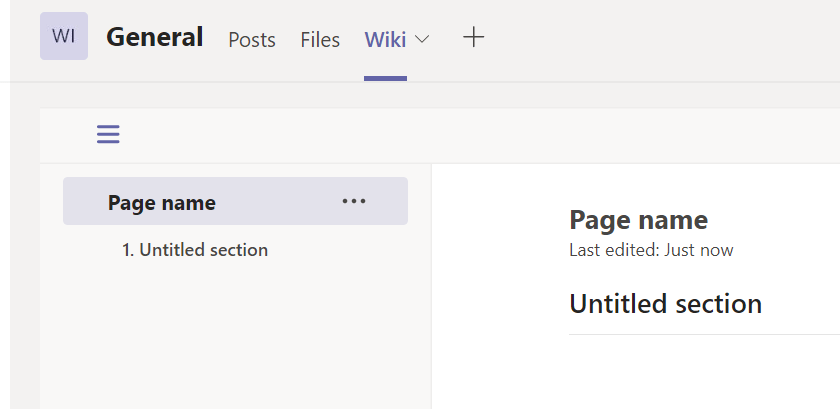
Task: Click the content area below Untitled section heading
Action: [x=680, y=370]
